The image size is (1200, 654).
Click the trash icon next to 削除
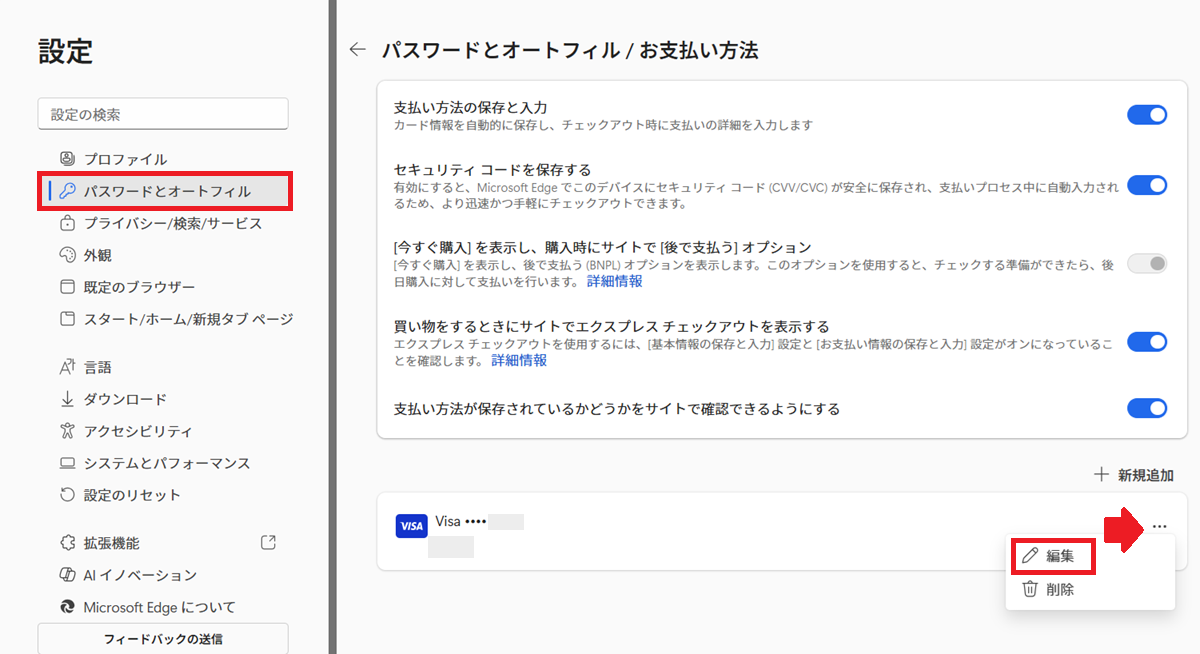point(1029,589)
